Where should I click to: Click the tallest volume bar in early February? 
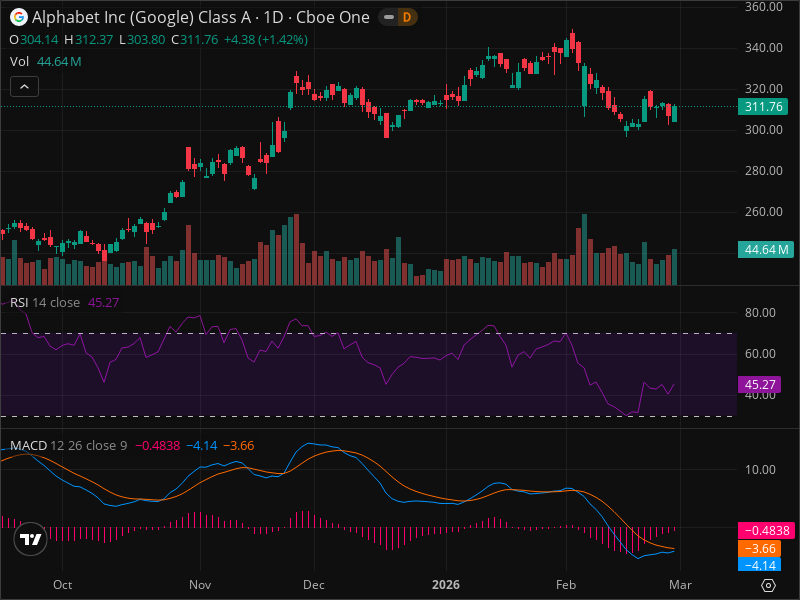[x=584, y=249]
